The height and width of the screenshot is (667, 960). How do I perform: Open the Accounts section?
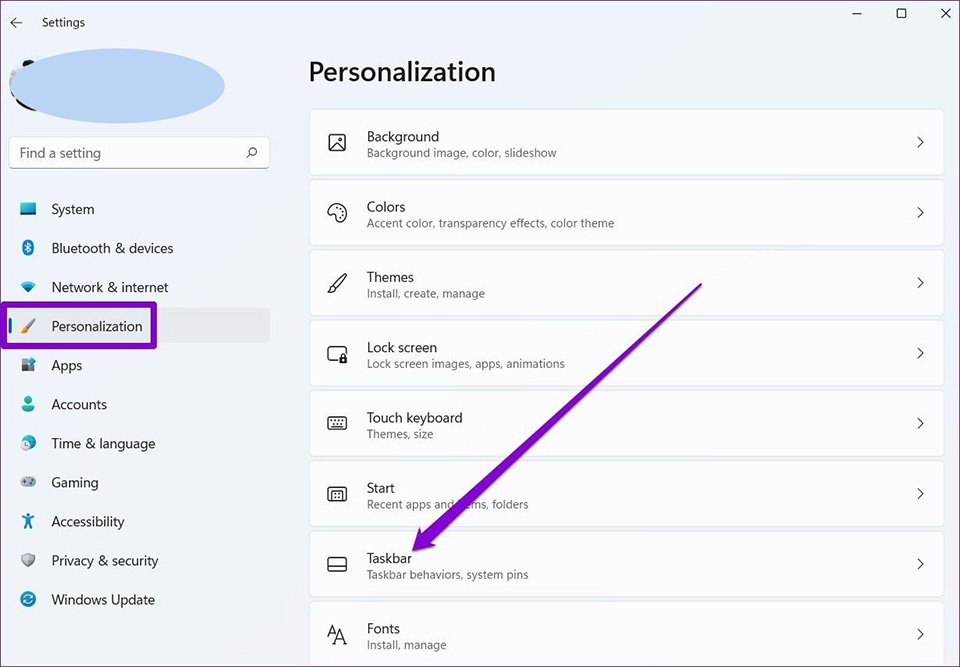tap(140, 404)
